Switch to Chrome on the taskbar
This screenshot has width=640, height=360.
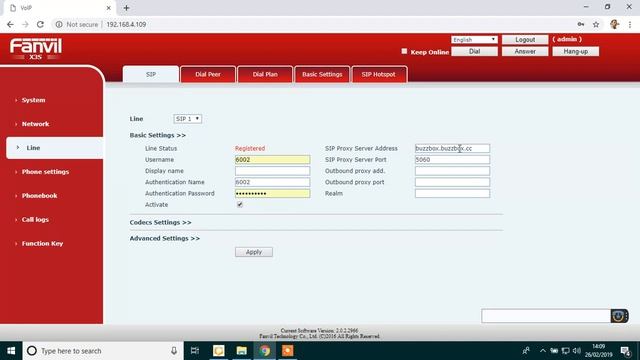265,351
